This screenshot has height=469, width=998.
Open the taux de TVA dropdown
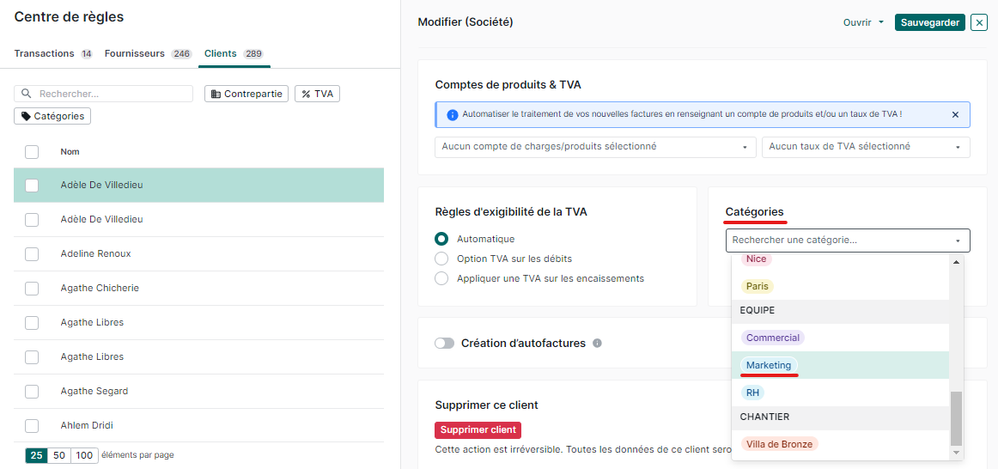point(865,147)
